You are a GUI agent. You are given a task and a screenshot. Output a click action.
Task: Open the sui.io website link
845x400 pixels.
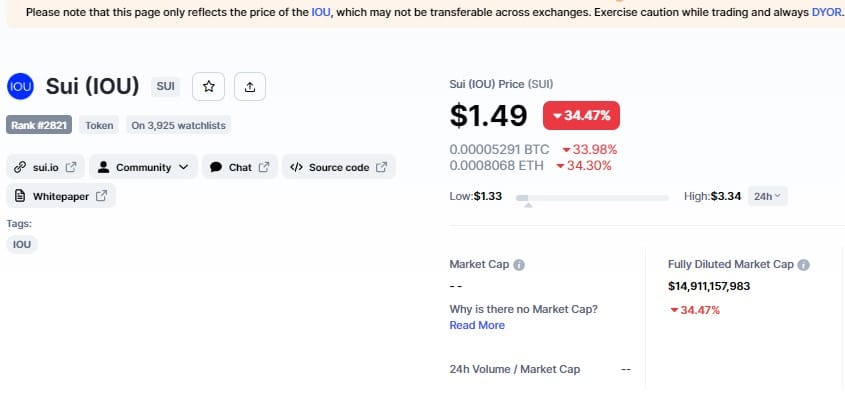tap(45, 167)
